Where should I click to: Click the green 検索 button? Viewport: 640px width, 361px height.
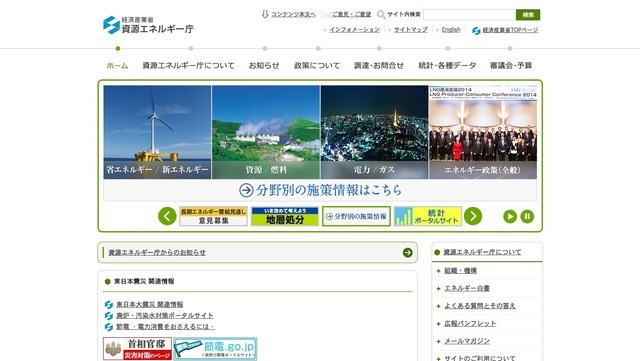coord(528,15)
